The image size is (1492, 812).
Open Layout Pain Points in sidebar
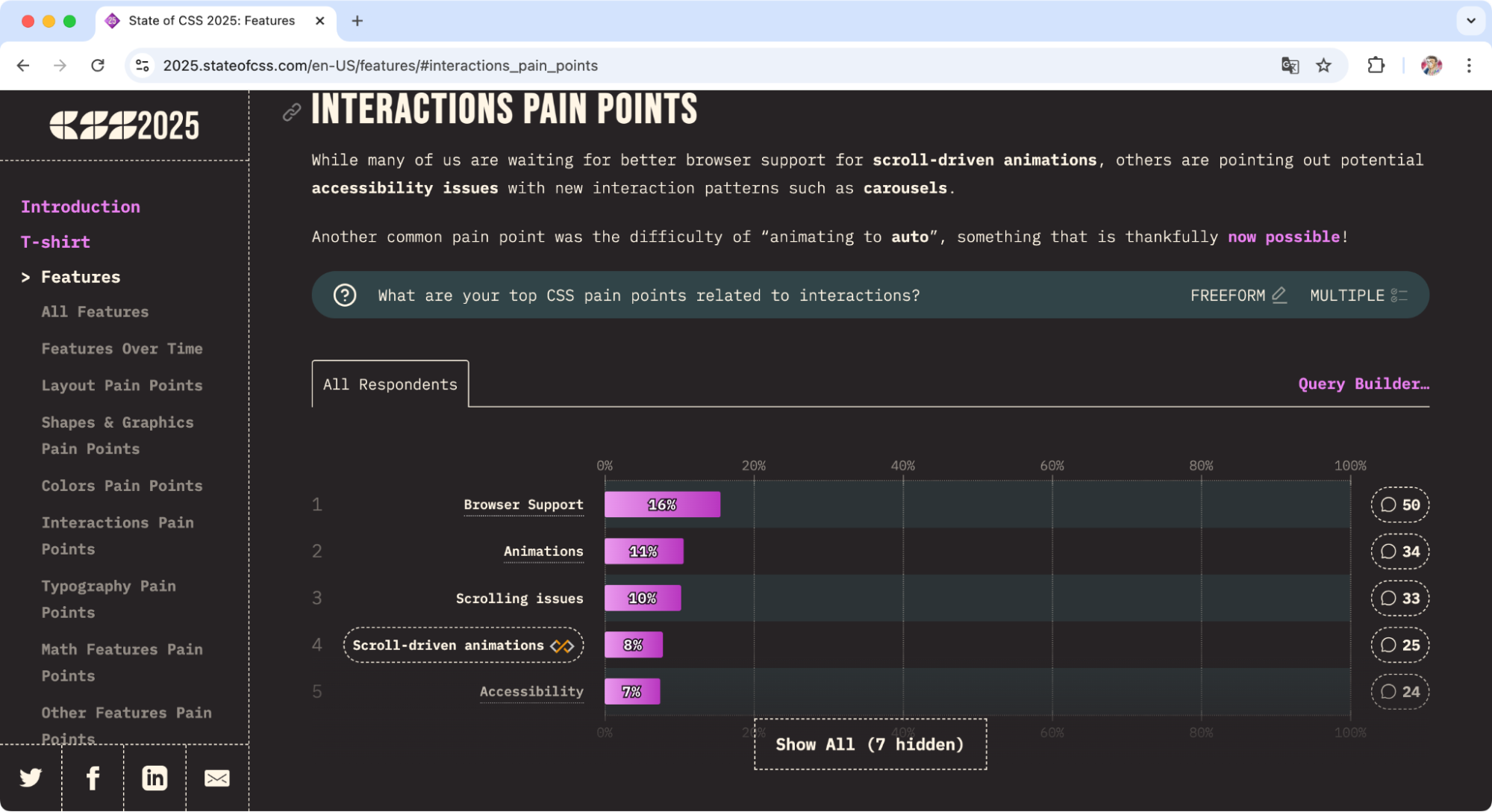122,385
